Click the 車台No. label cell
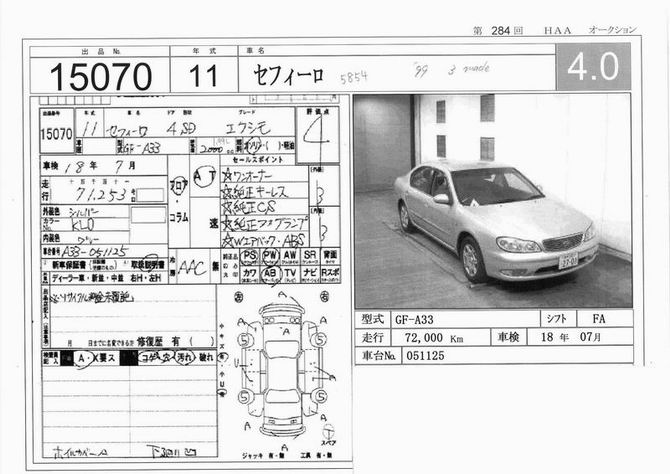The image size is (670, 474). coord(378,356)
